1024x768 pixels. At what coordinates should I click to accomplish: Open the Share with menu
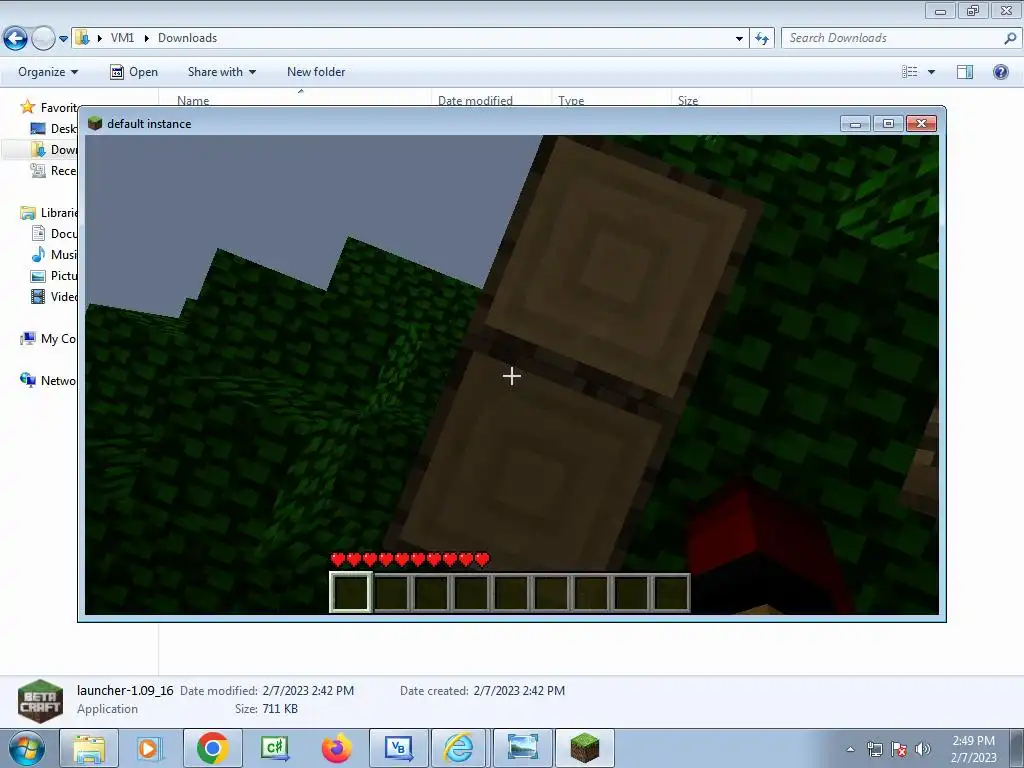click(x=221, y=72)
